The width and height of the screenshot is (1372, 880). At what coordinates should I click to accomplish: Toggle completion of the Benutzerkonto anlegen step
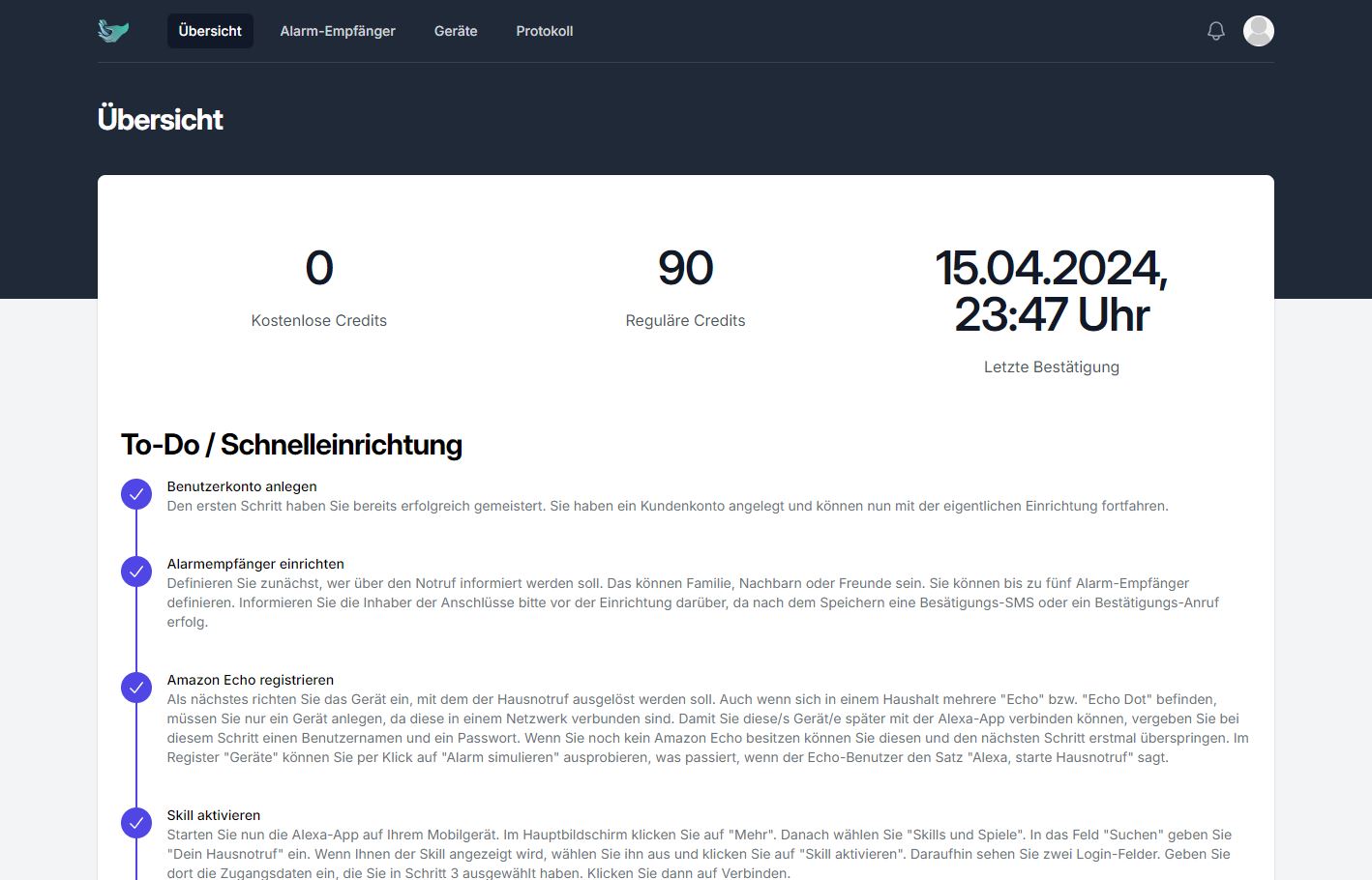point(136,493)
